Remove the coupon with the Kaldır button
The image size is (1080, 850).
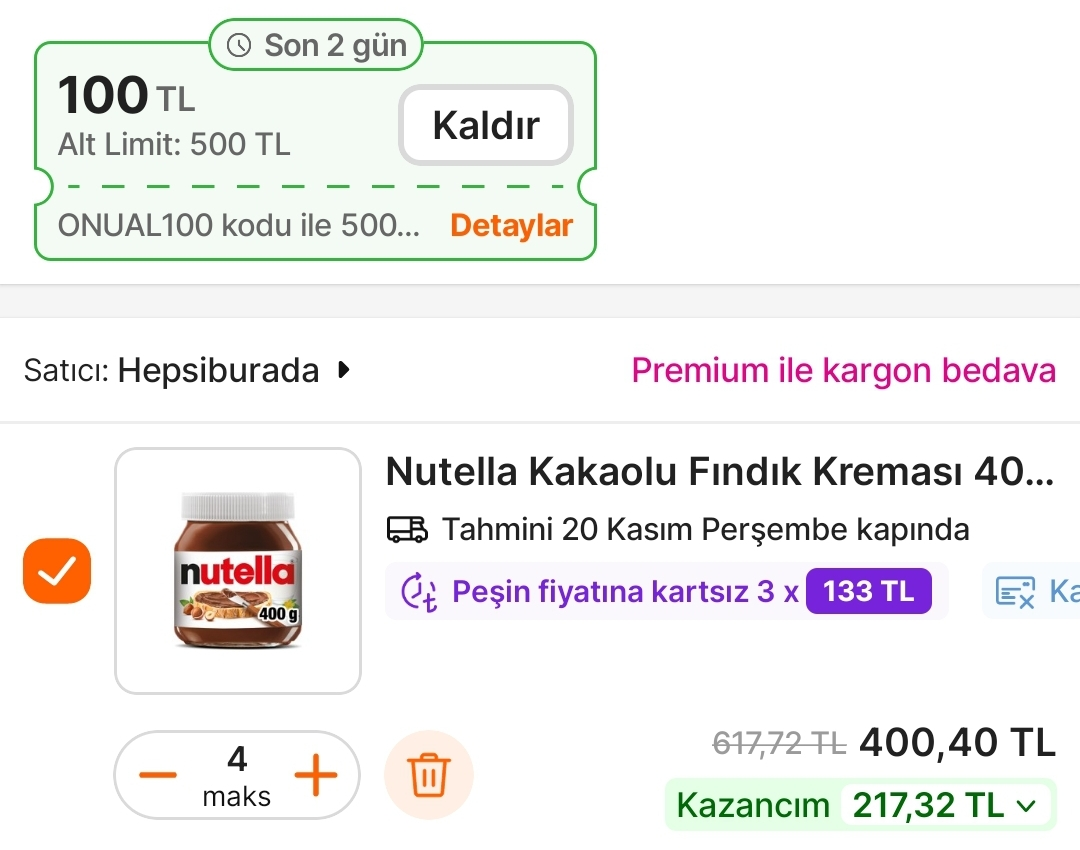point(486,125)
